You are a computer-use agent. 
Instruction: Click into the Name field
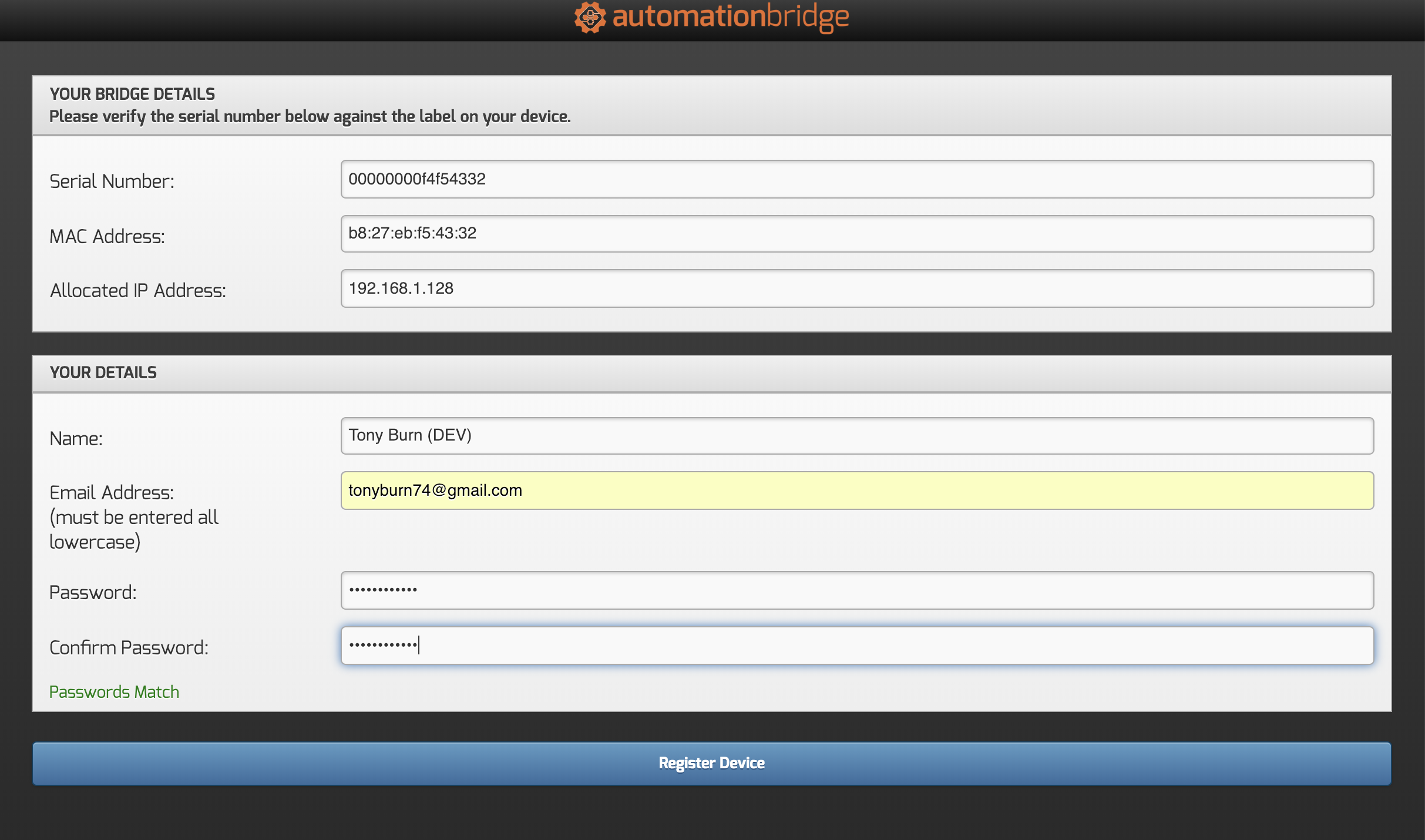[x=856, y=435]
